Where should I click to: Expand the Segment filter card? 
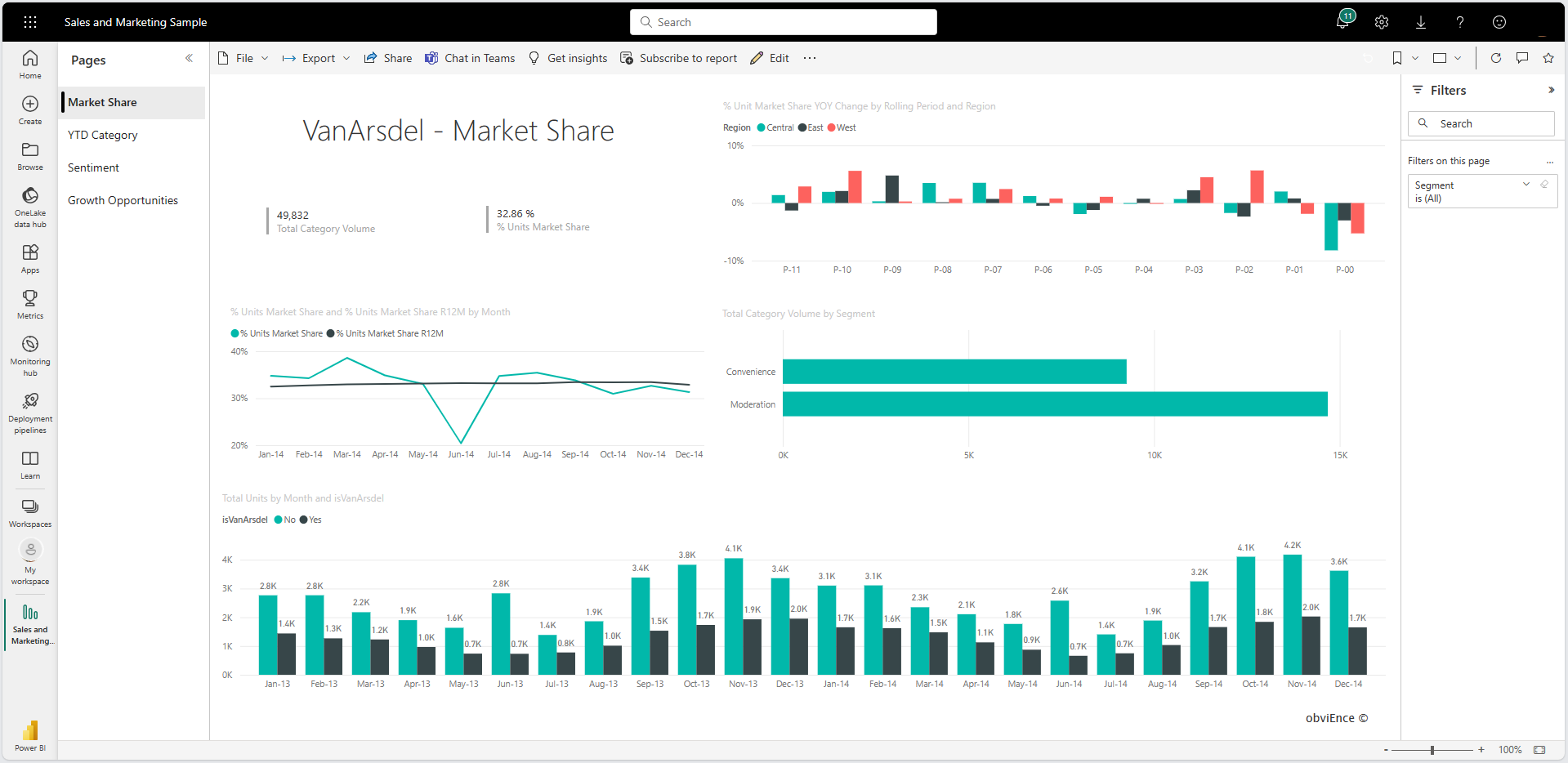(1526, 185)
